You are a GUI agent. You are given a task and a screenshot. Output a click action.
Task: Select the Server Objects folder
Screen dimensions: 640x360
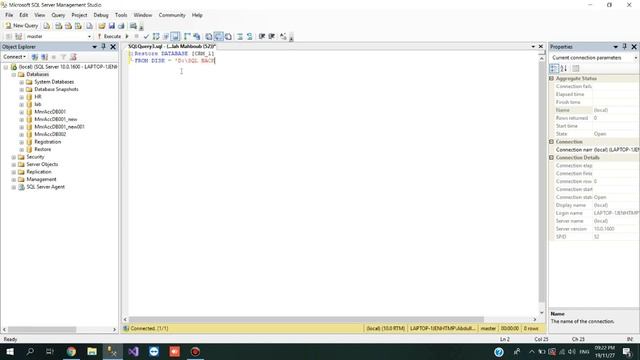pyautogui.click(x=42, y=164)
